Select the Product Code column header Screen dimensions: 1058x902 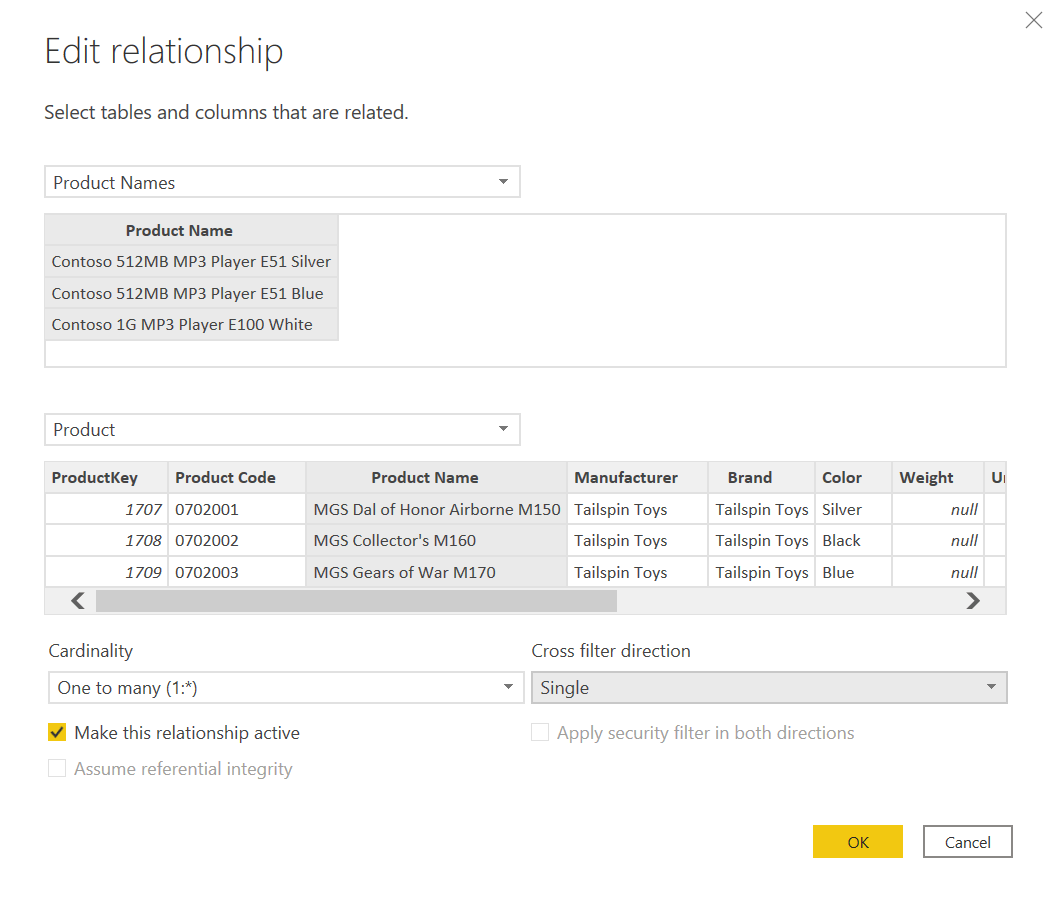(x=237, y=478)
